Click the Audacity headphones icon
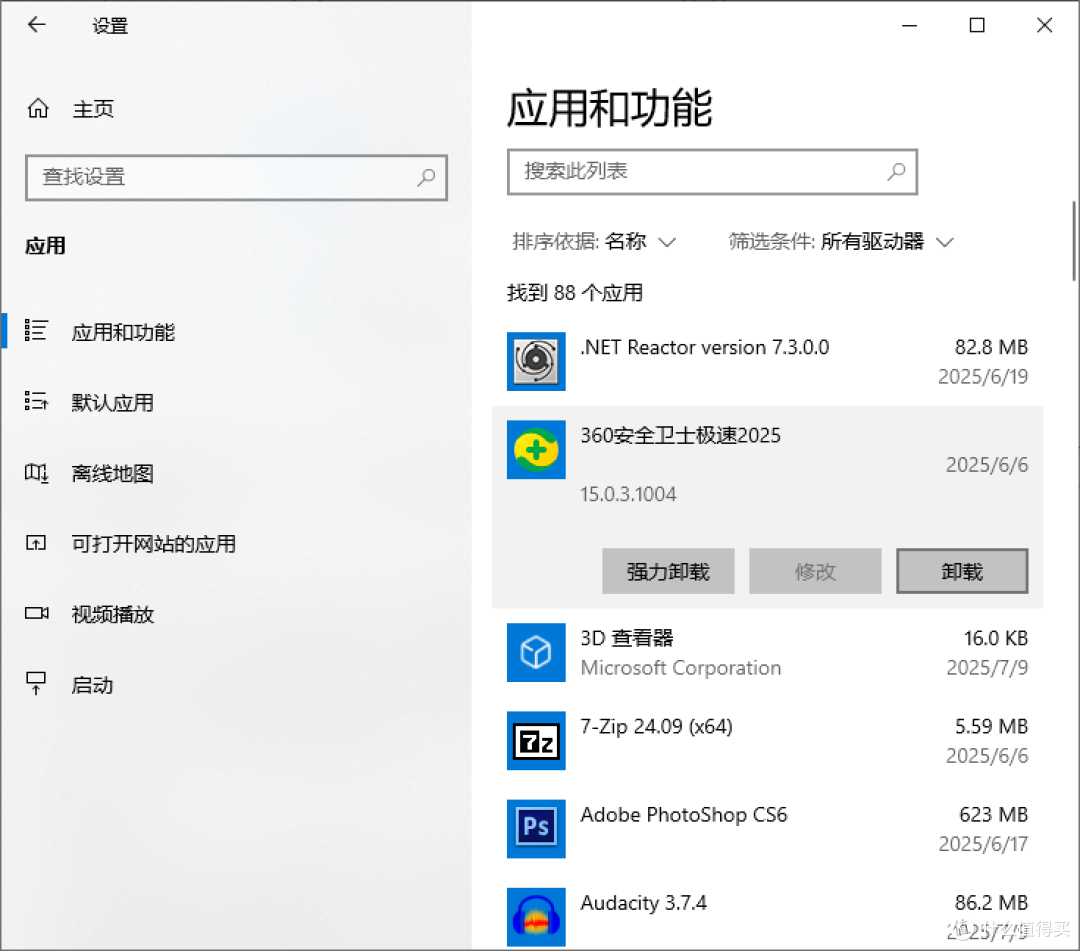 536,917
